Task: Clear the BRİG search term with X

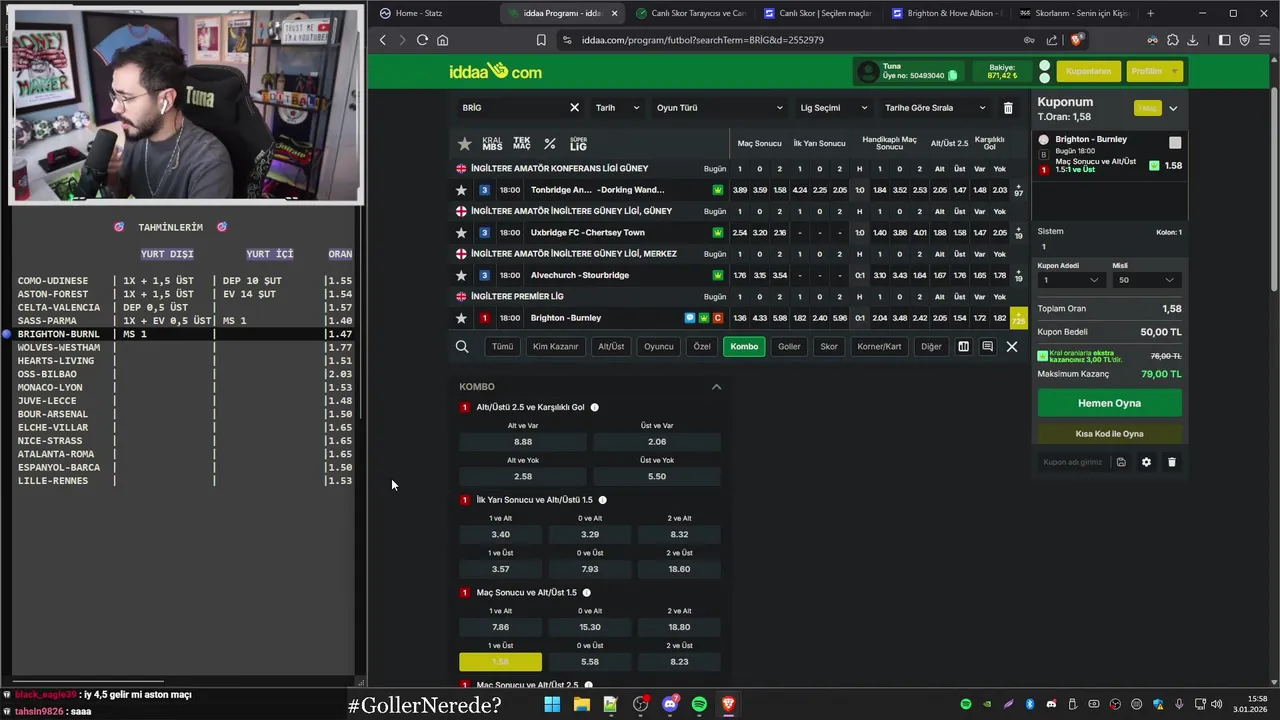Action: (x=574, y=108)
